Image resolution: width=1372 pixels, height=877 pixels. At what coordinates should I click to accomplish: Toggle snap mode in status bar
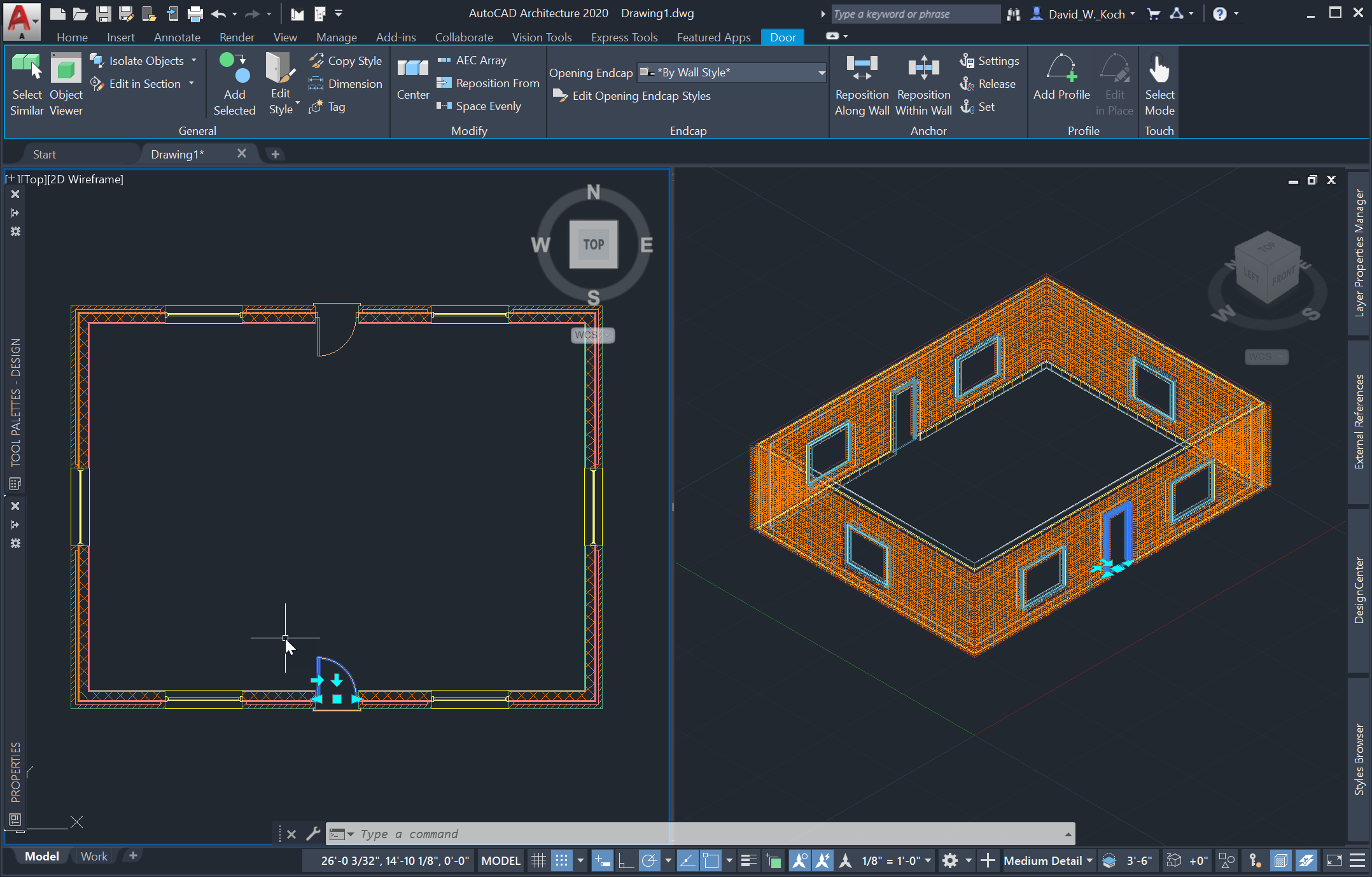coord(561,861)
